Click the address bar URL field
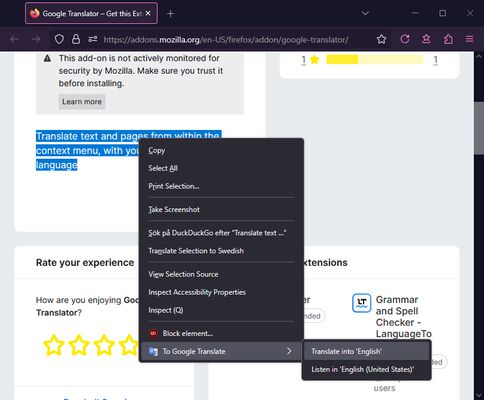484x400 pixels. tap(226, 40)
